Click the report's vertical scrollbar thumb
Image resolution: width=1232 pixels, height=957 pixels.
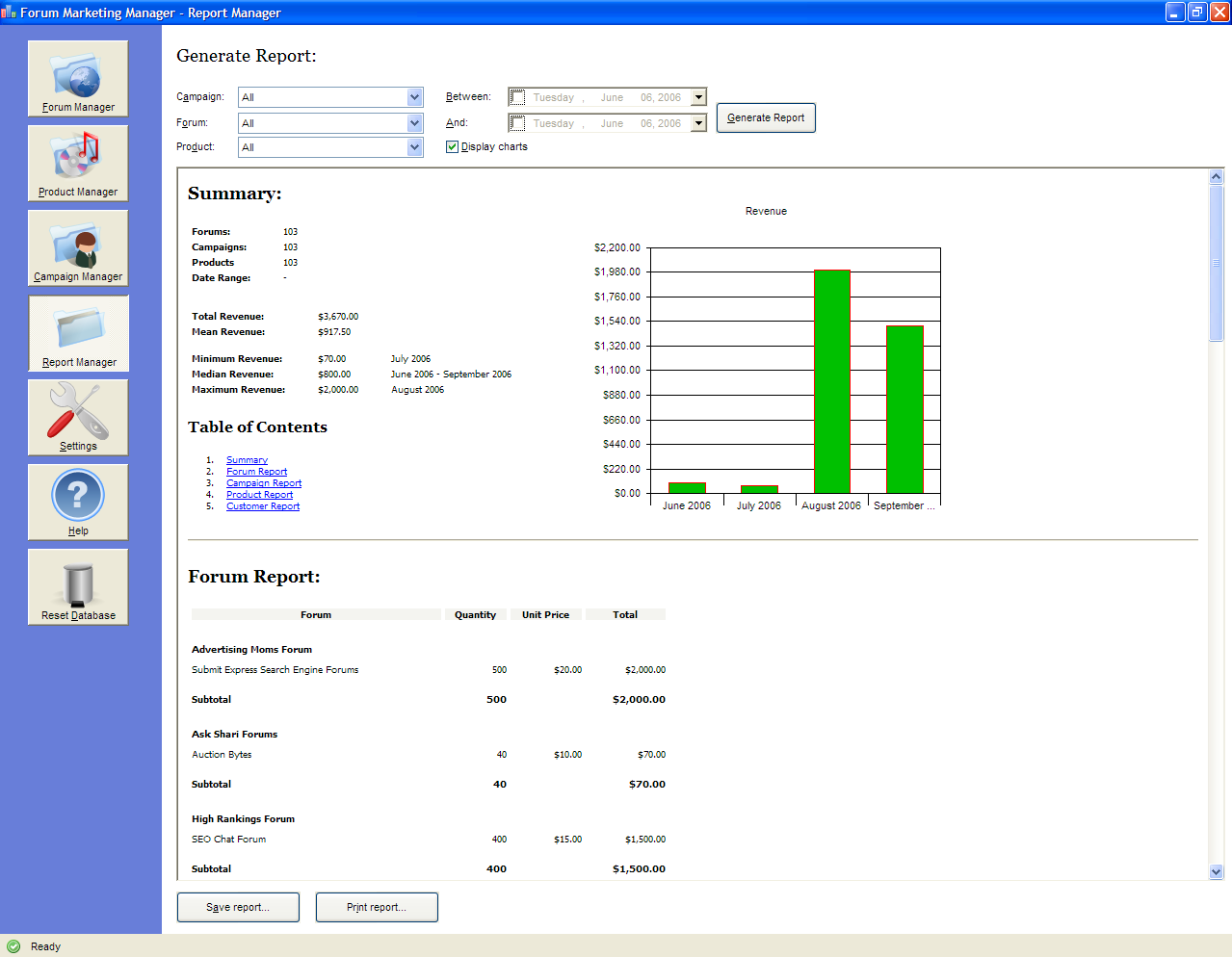1216,263
